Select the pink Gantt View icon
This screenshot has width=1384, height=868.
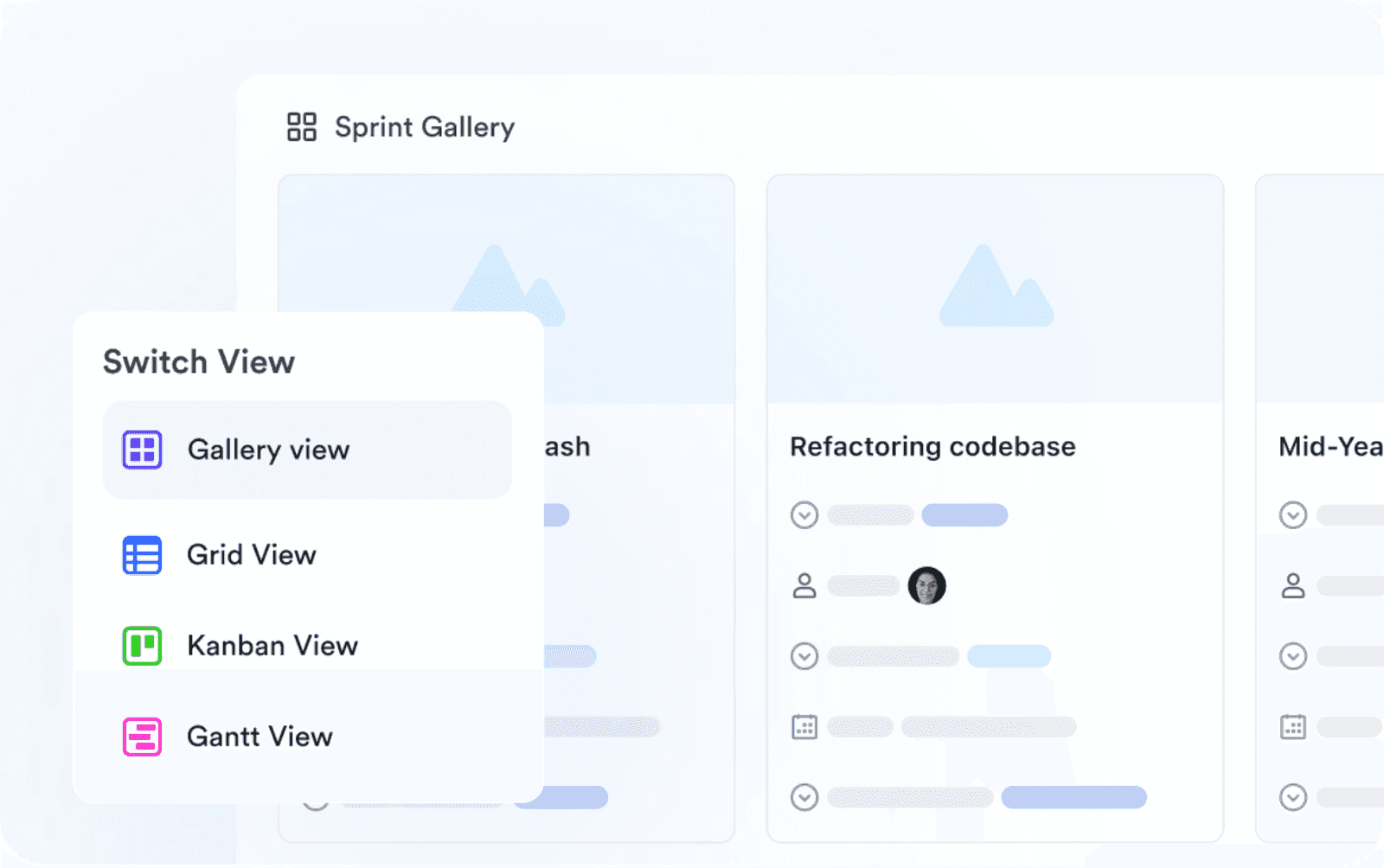pyautogui.click(x=142, y=737)
